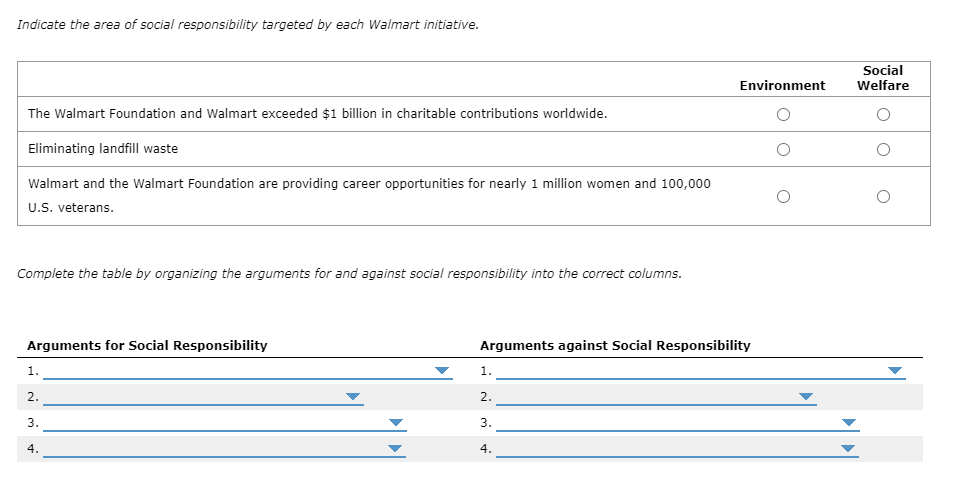Open dropdown 4 under Arguments against Social Responsibility

(678, 449)
